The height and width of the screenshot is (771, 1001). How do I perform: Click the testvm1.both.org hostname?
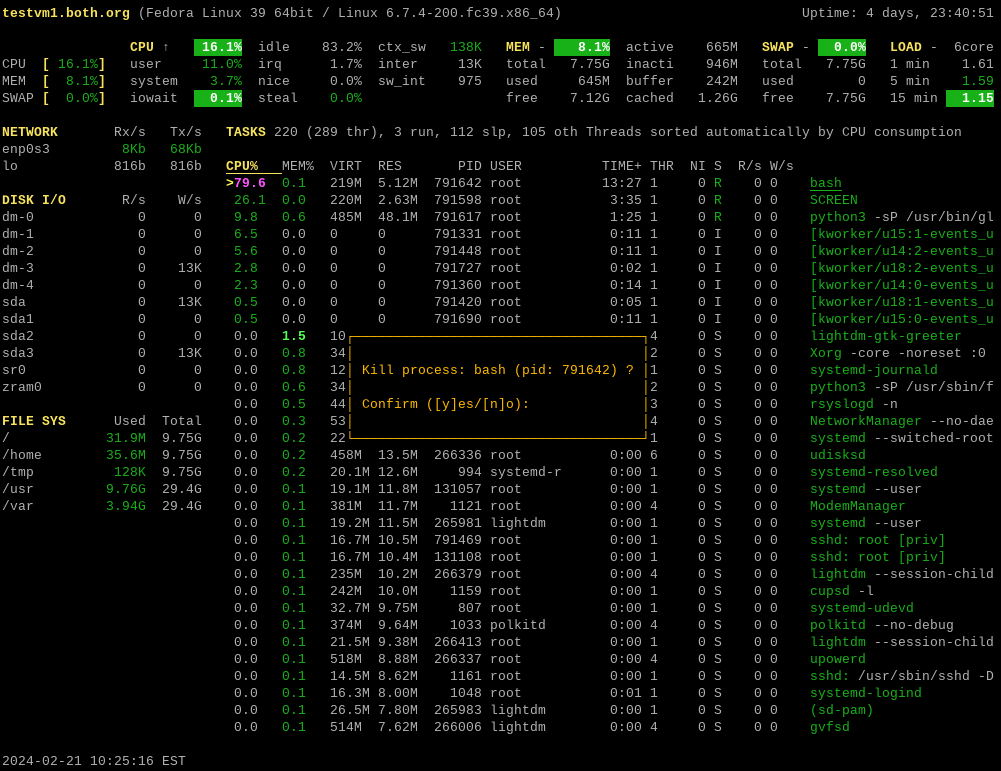(66, 13)
